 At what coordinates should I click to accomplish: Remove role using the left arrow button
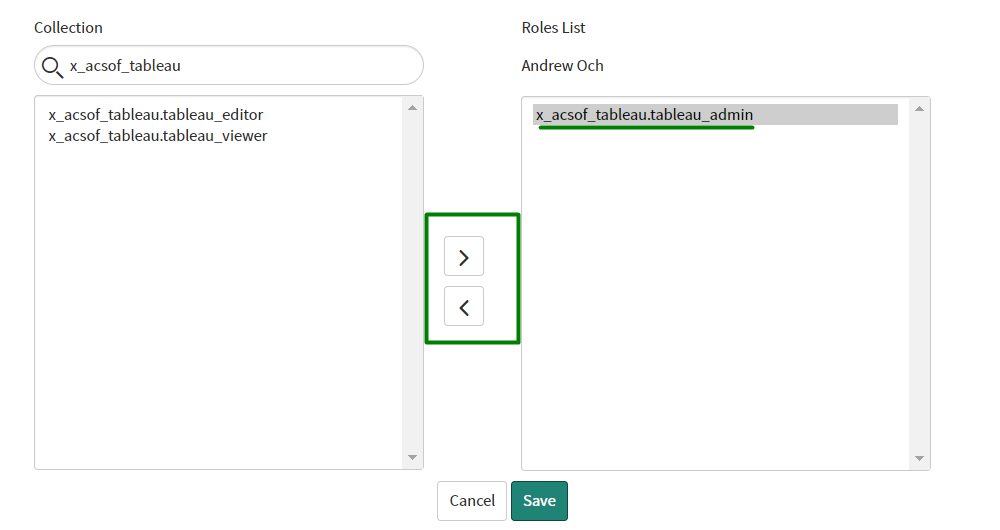[x=463, y=307]
